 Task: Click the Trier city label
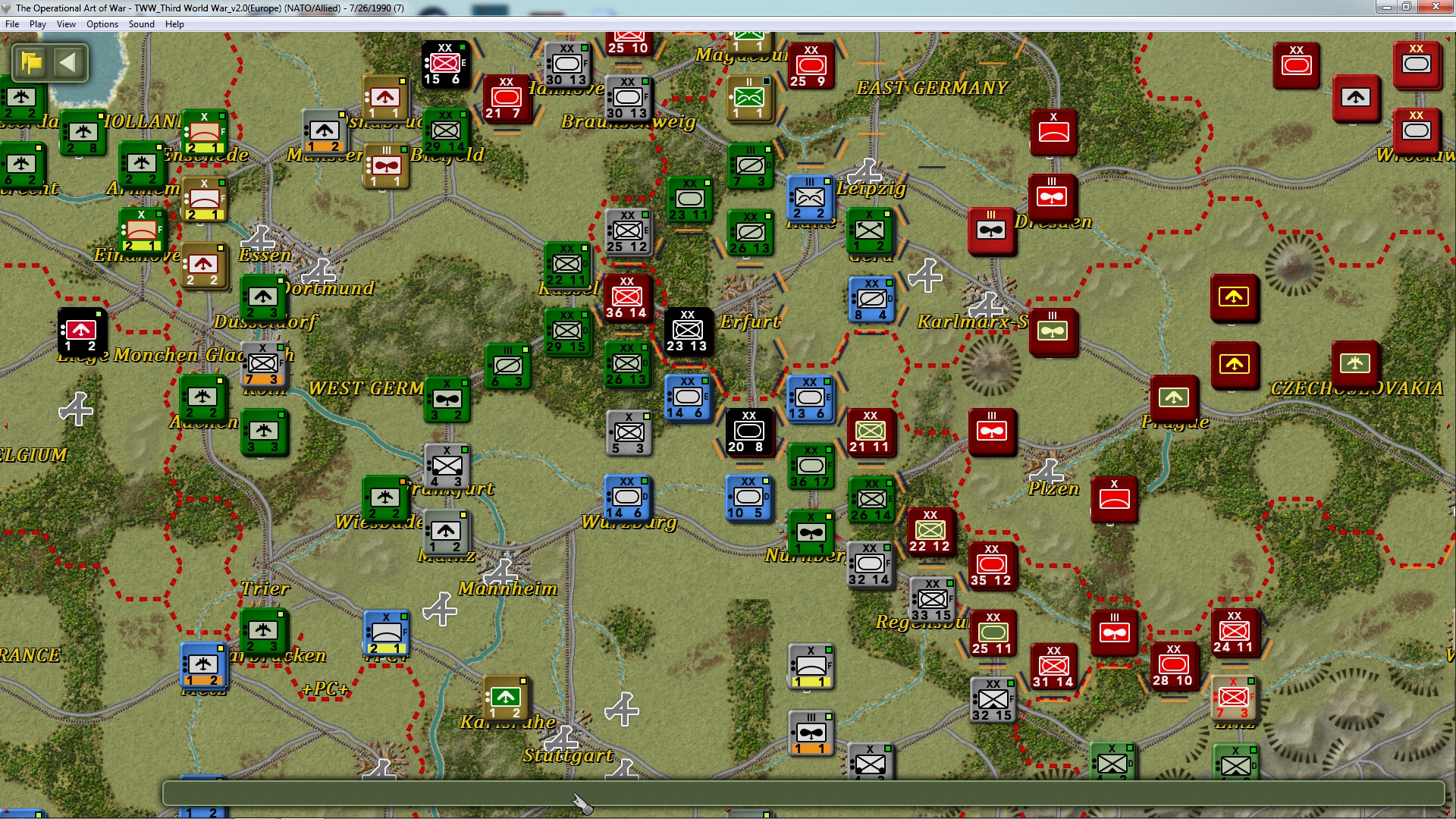pos(265,588)
